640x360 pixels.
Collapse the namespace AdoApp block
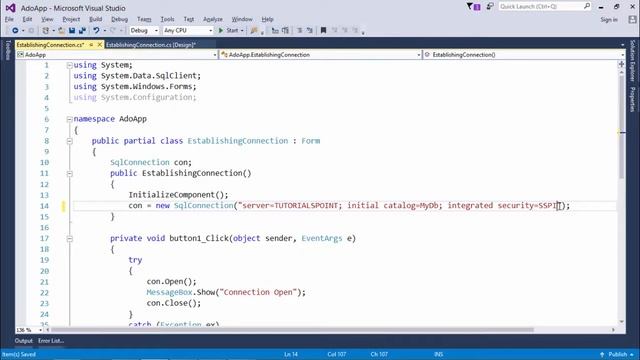(69, 119)
